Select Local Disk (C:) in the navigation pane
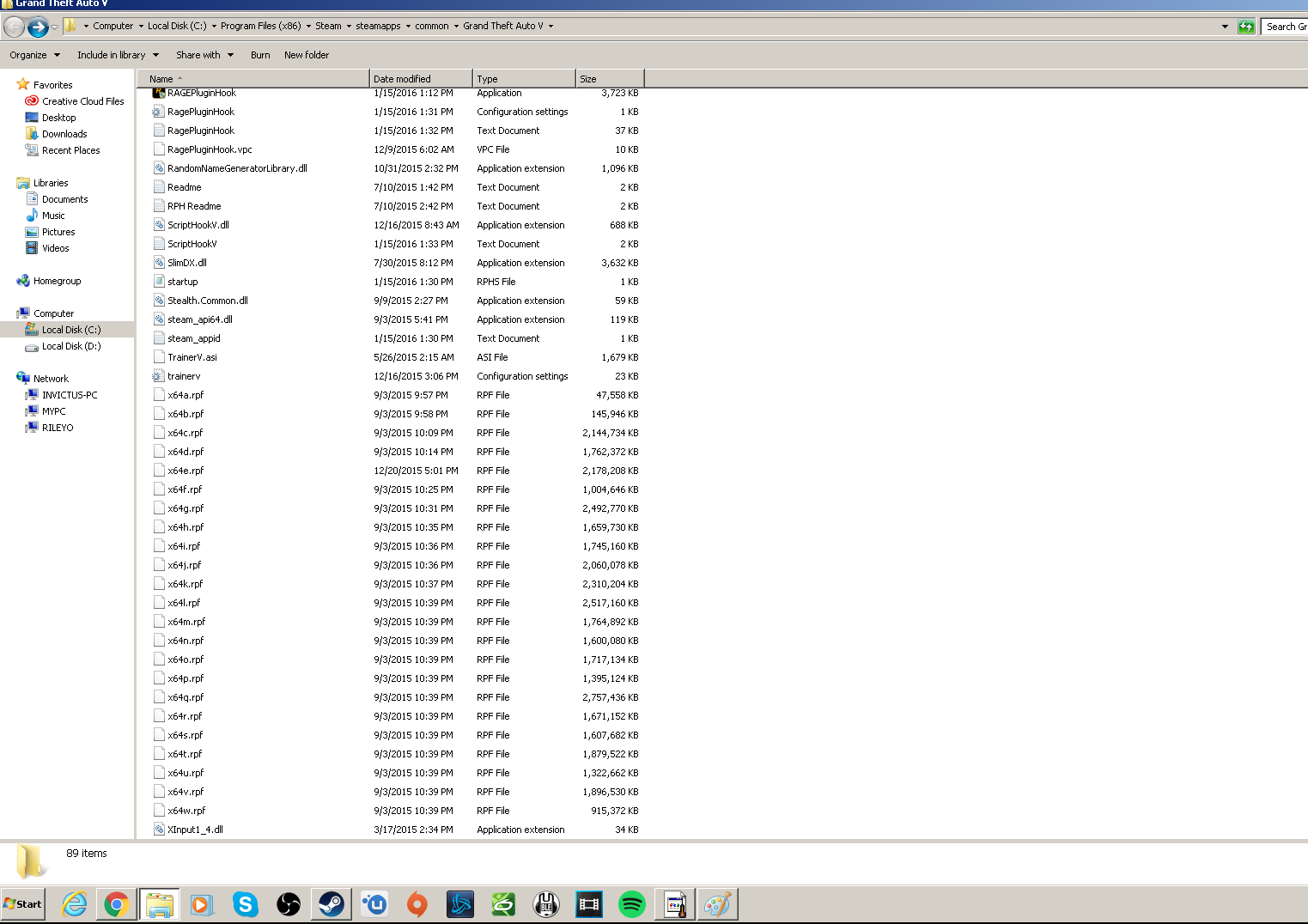 tap(71, 330)
